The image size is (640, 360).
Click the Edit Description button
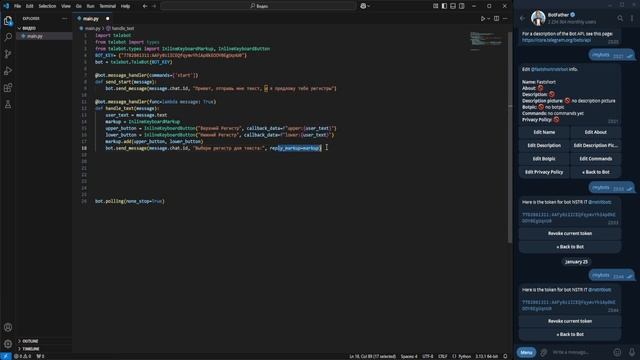(x=544, y=145)
